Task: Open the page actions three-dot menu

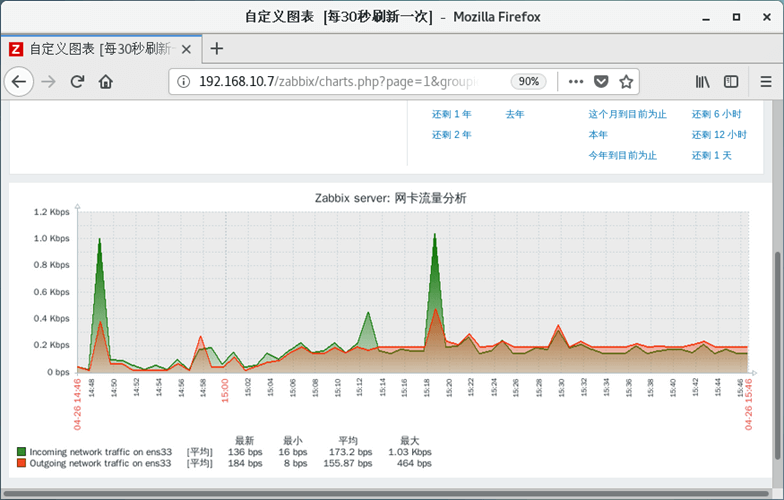Action: 576,82
